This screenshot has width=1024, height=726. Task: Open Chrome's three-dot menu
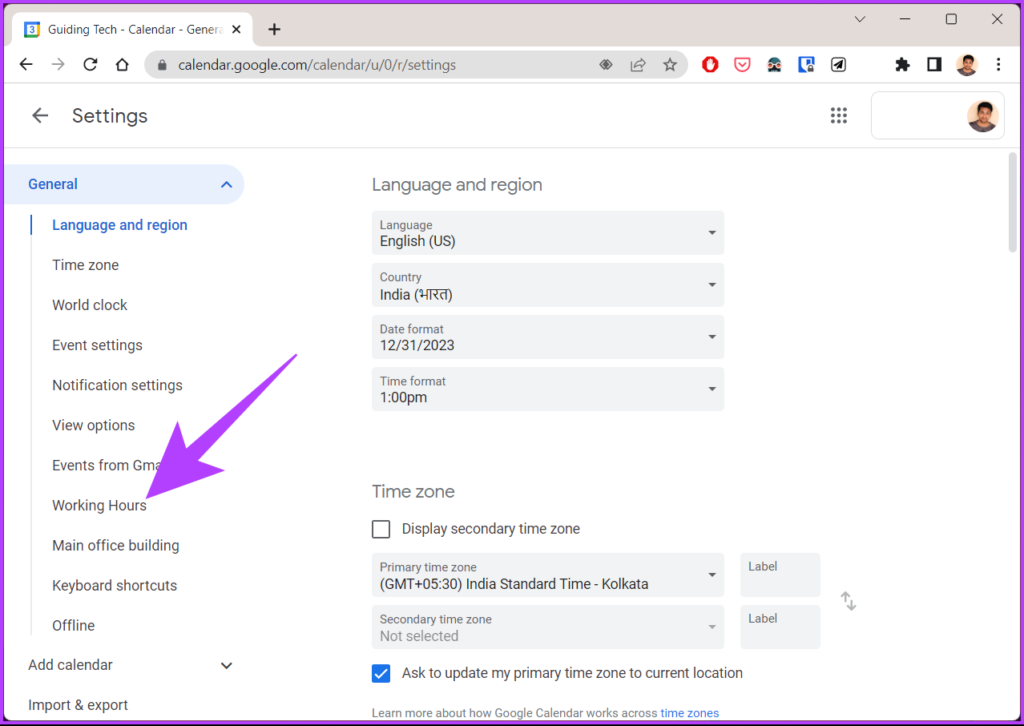point(999,65)
